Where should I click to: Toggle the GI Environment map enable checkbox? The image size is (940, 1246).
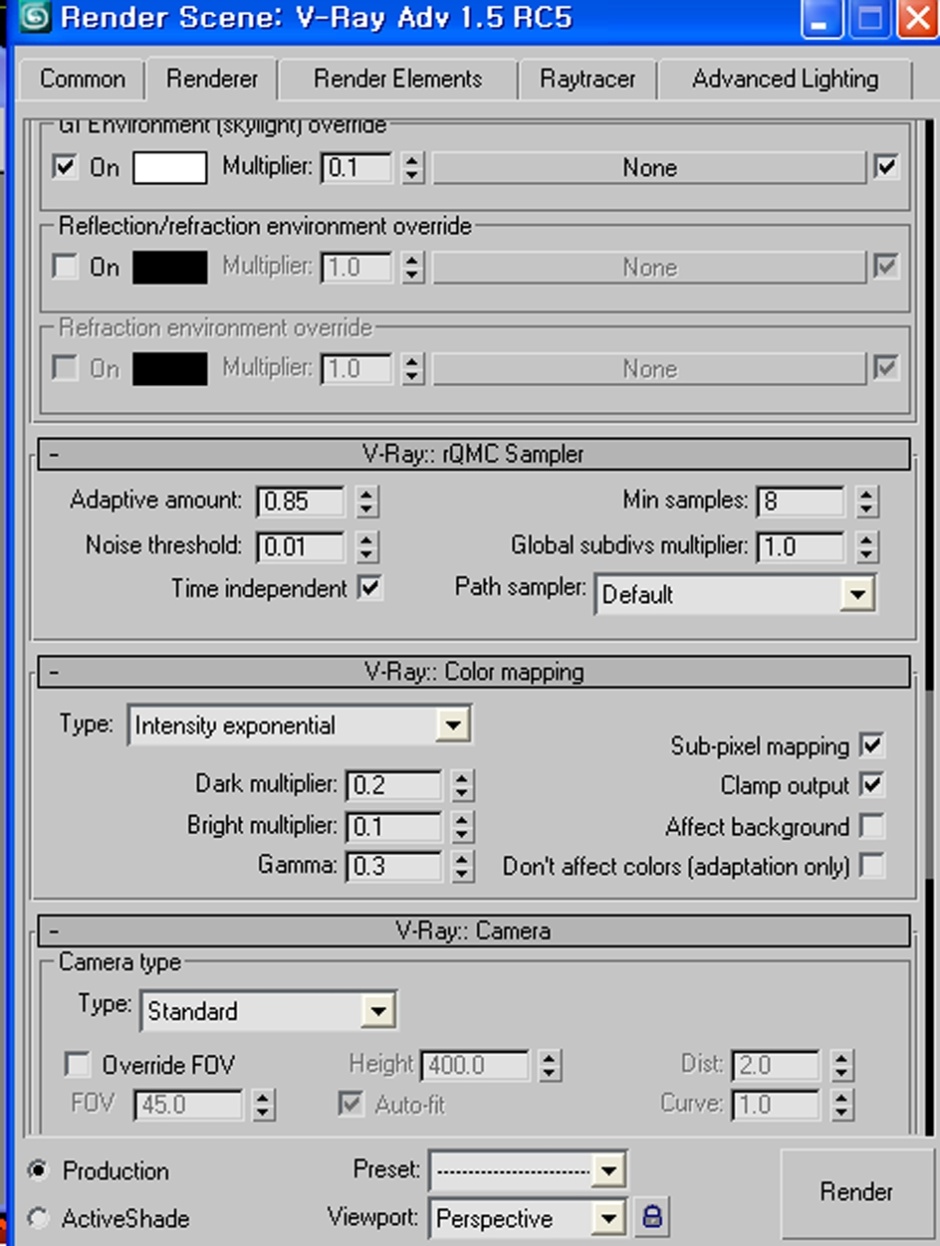(886, 167)
